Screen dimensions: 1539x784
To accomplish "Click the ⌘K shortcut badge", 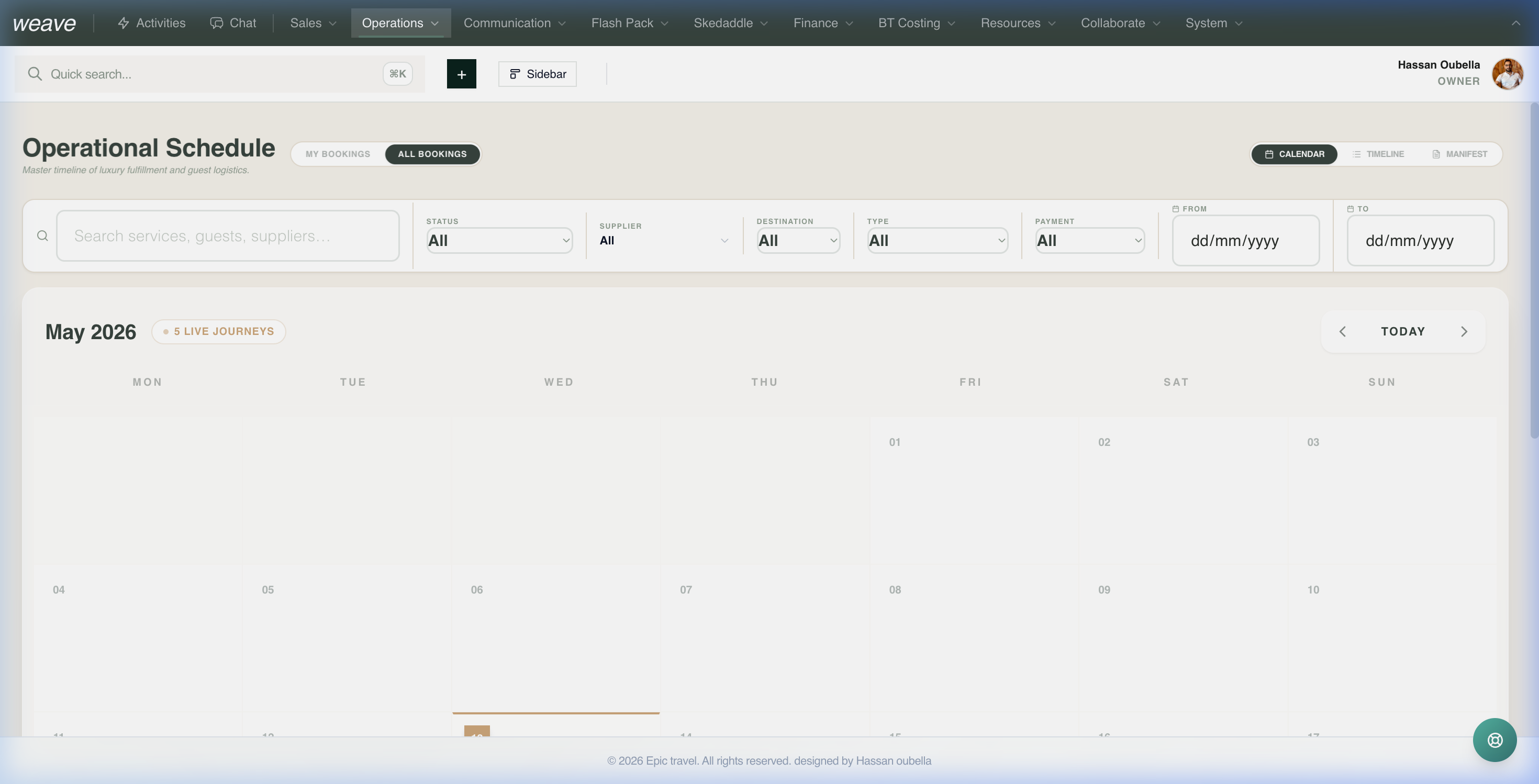I will (397, 74).
